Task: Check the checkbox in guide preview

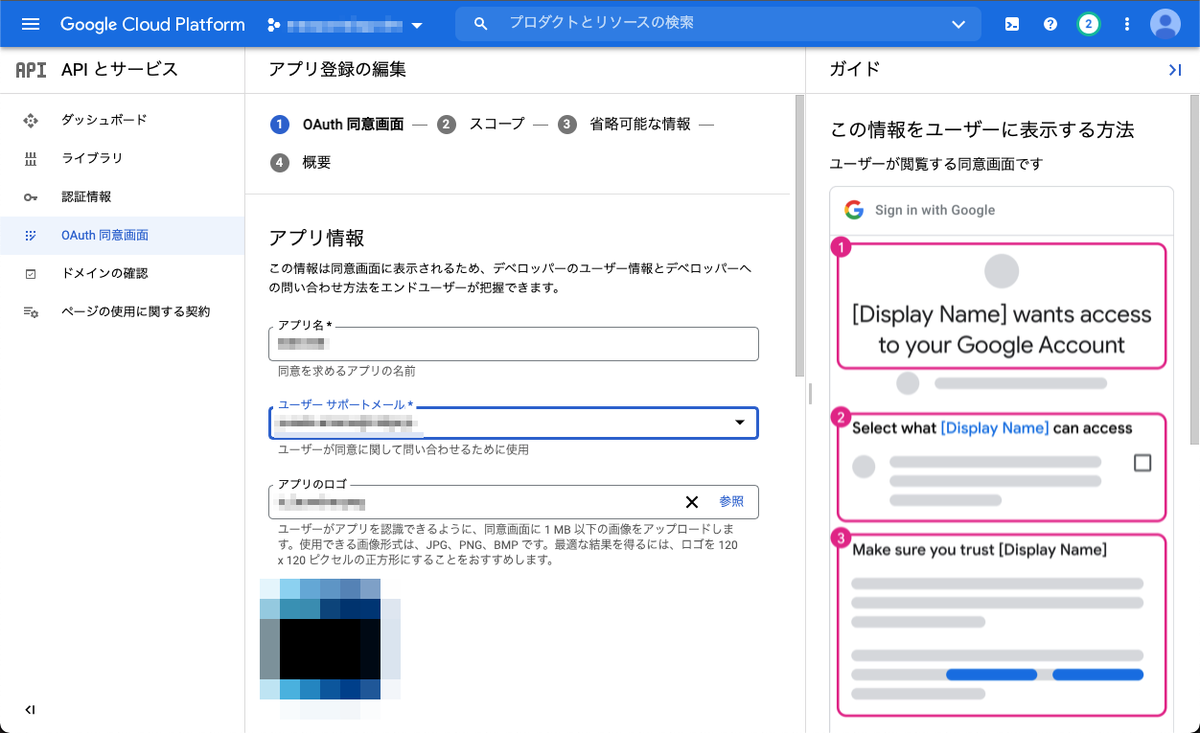Action: point(1143,463)
